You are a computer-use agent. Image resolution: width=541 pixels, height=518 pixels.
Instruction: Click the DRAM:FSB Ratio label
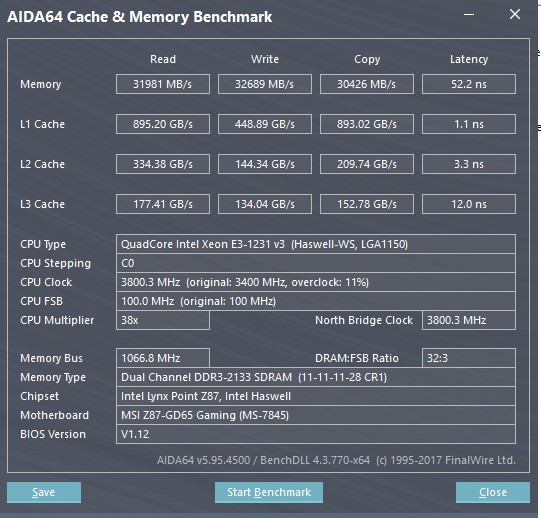tap(357, 358)
